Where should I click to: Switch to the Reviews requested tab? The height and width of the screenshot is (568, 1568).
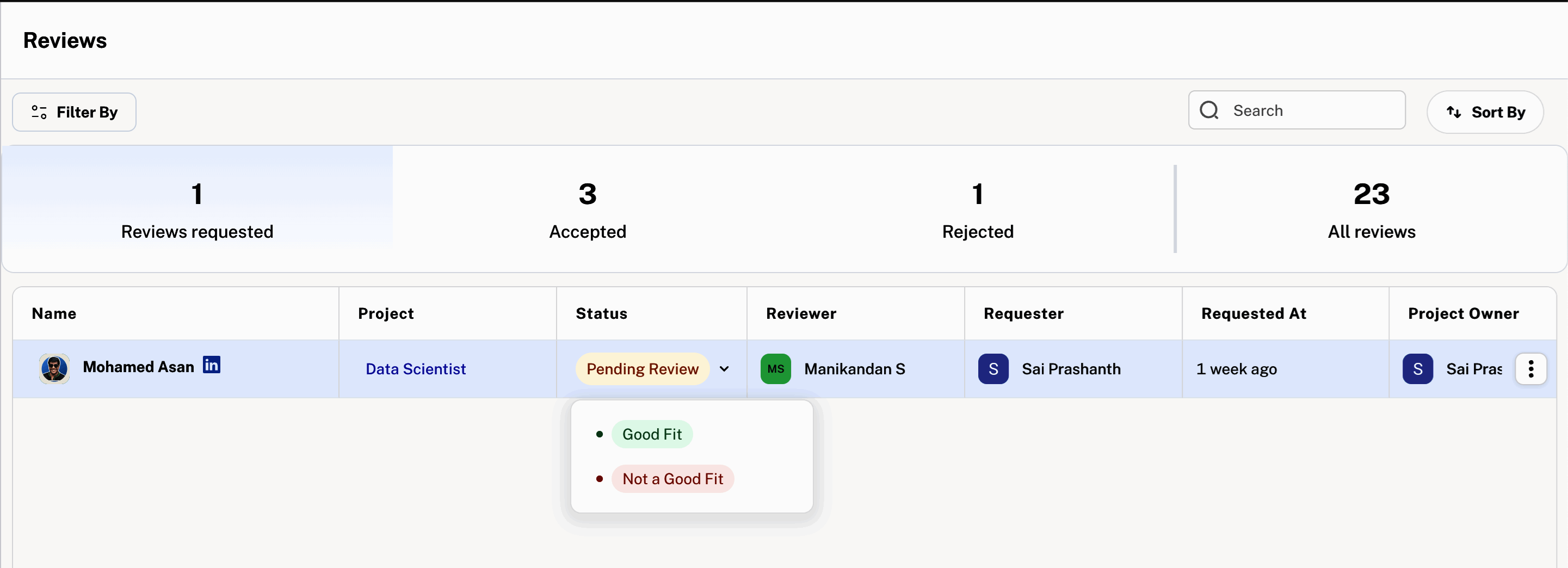[197, 209]
